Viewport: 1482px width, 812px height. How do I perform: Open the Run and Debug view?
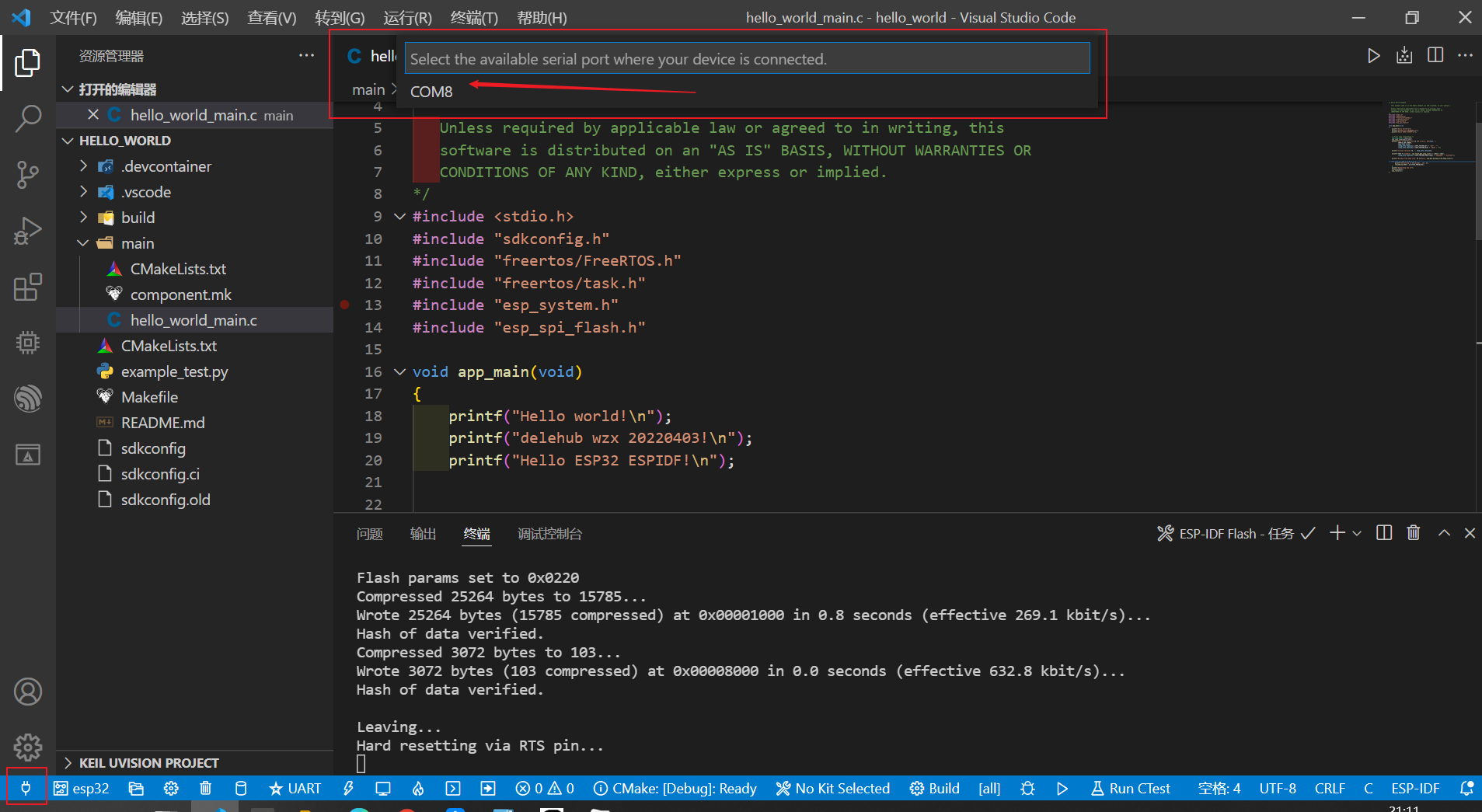(x=28, y=231)
